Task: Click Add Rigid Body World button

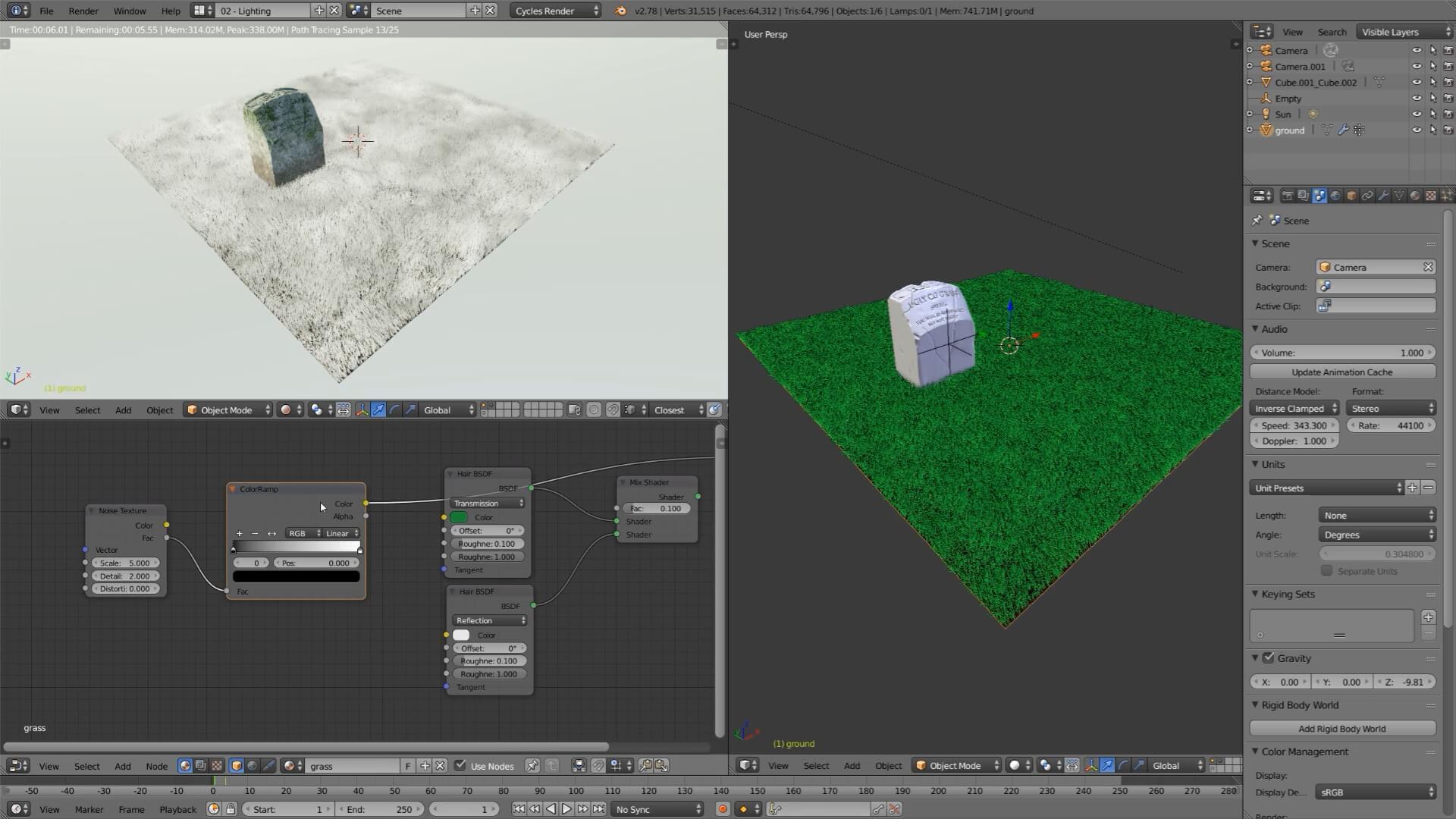Action: point(1341,729)
